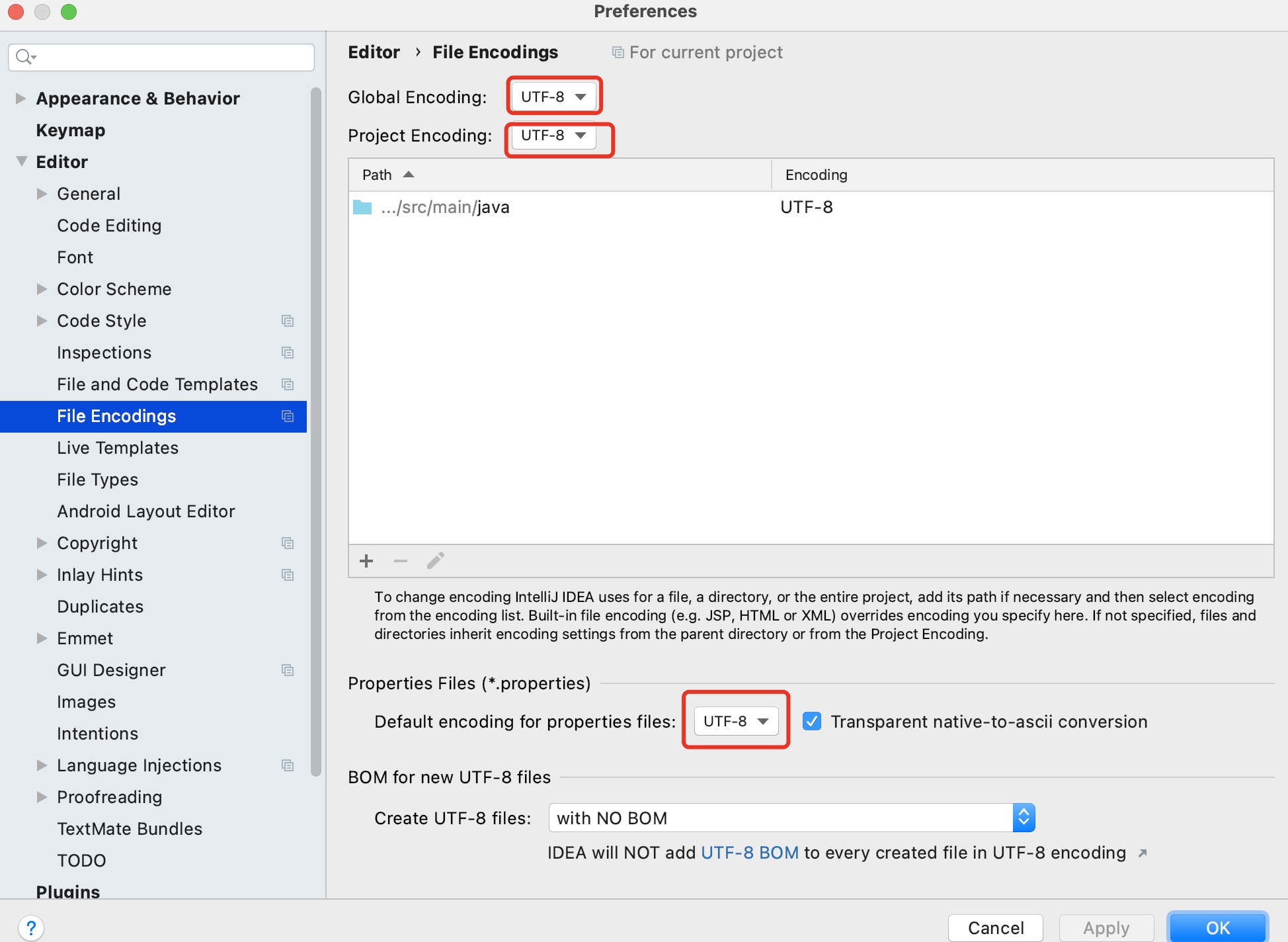Click the edit pencil icon

435,561
